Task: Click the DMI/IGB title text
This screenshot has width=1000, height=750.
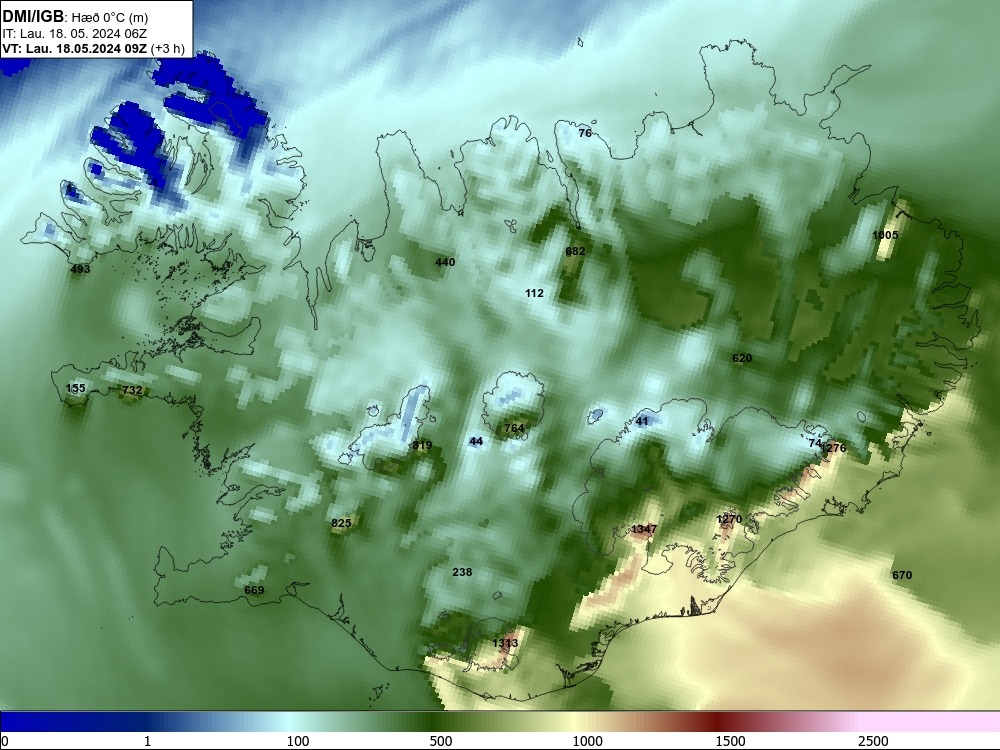Action: (33, 16)
